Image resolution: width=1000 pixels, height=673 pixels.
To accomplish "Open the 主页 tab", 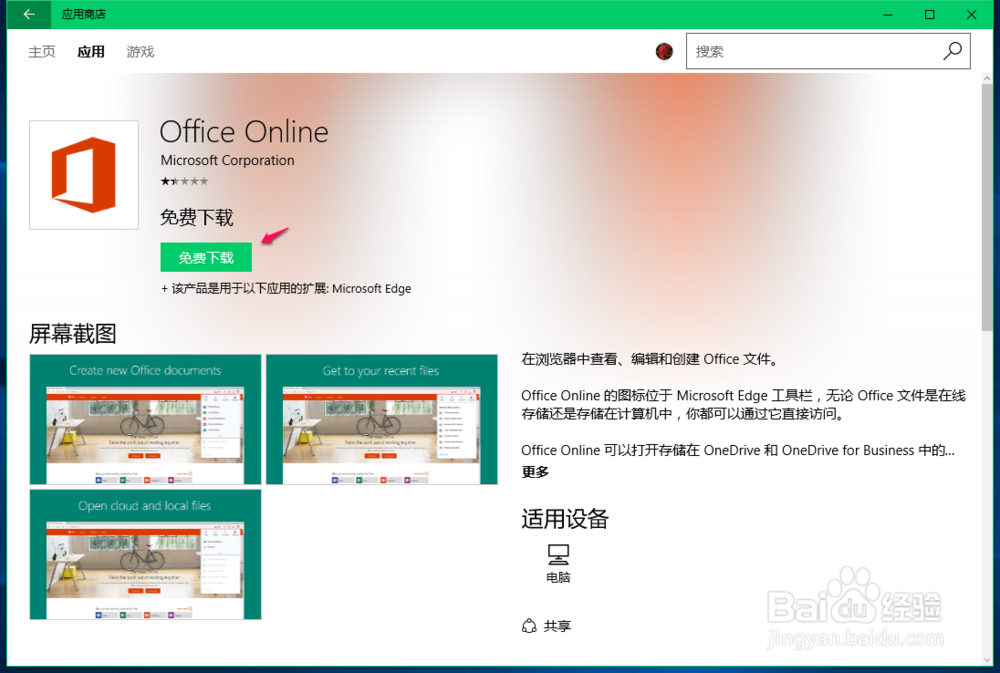I will [42, 52].
